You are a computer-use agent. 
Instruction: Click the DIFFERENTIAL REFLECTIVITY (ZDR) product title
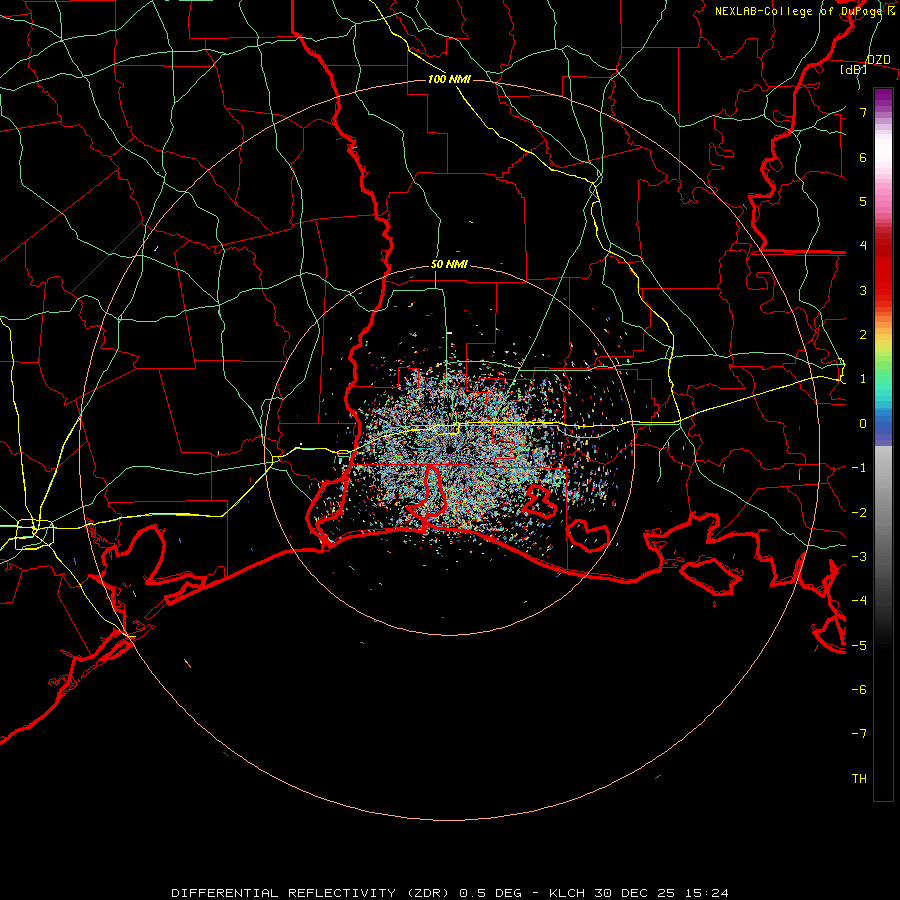312,893
